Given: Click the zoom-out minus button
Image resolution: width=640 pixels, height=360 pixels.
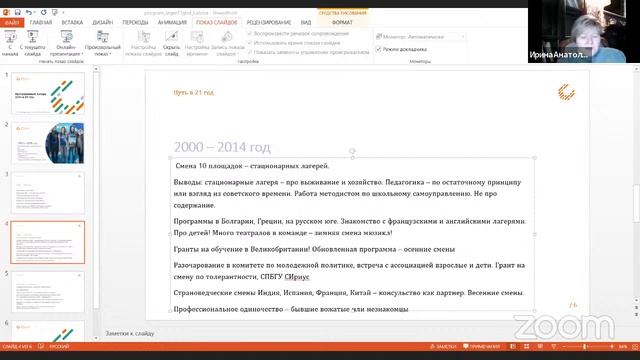Looking at the screenshot, I should 564,347.
